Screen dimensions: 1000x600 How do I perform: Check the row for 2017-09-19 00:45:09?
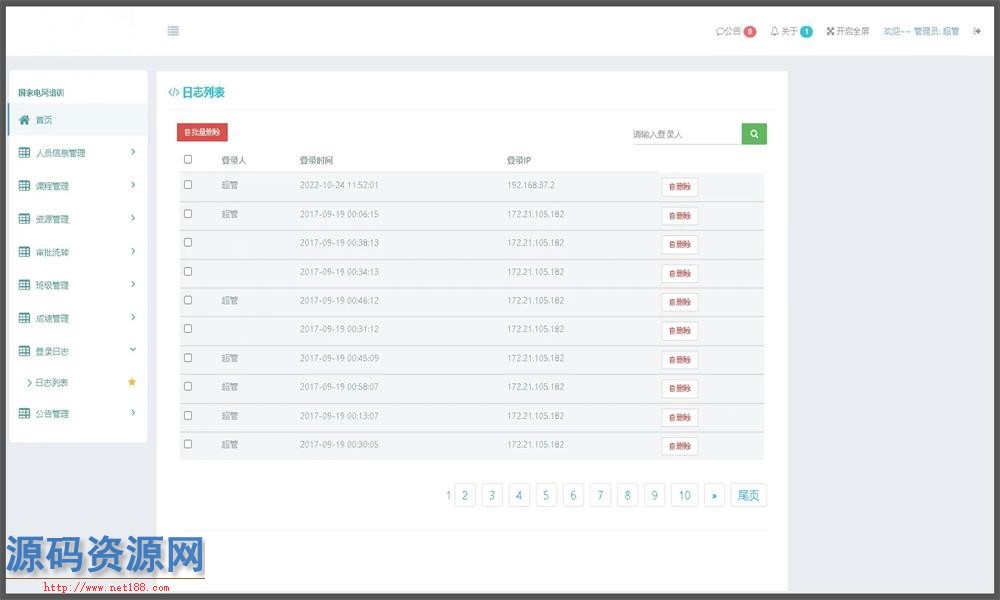(x=188, y=358)
